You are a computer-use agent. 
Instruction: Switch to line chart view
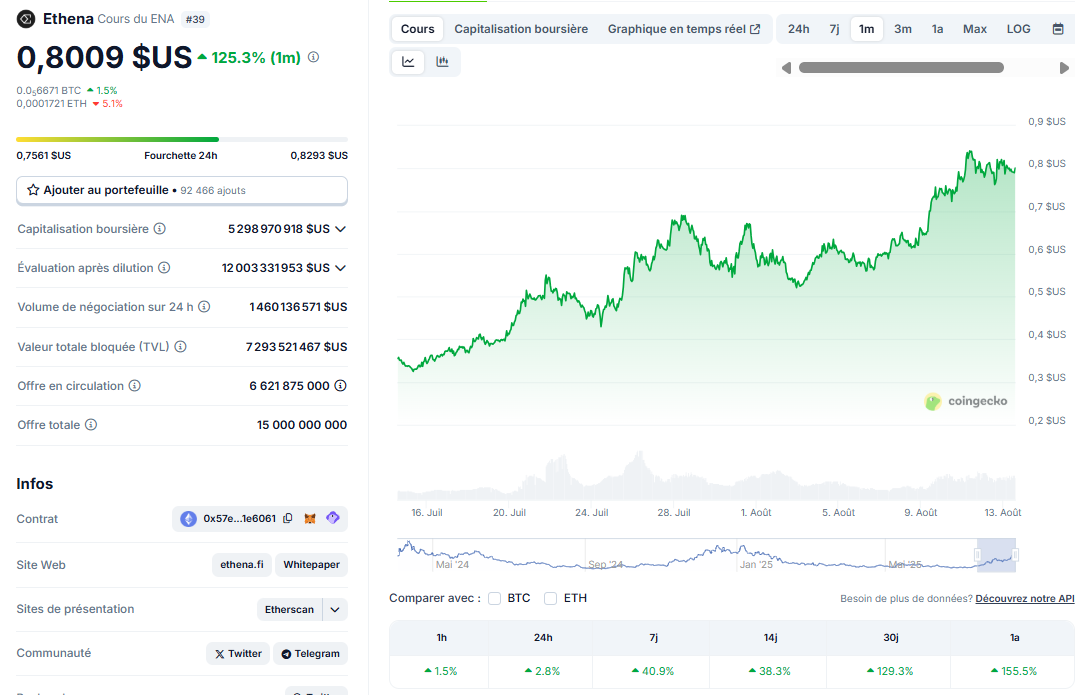pos(408,62)
